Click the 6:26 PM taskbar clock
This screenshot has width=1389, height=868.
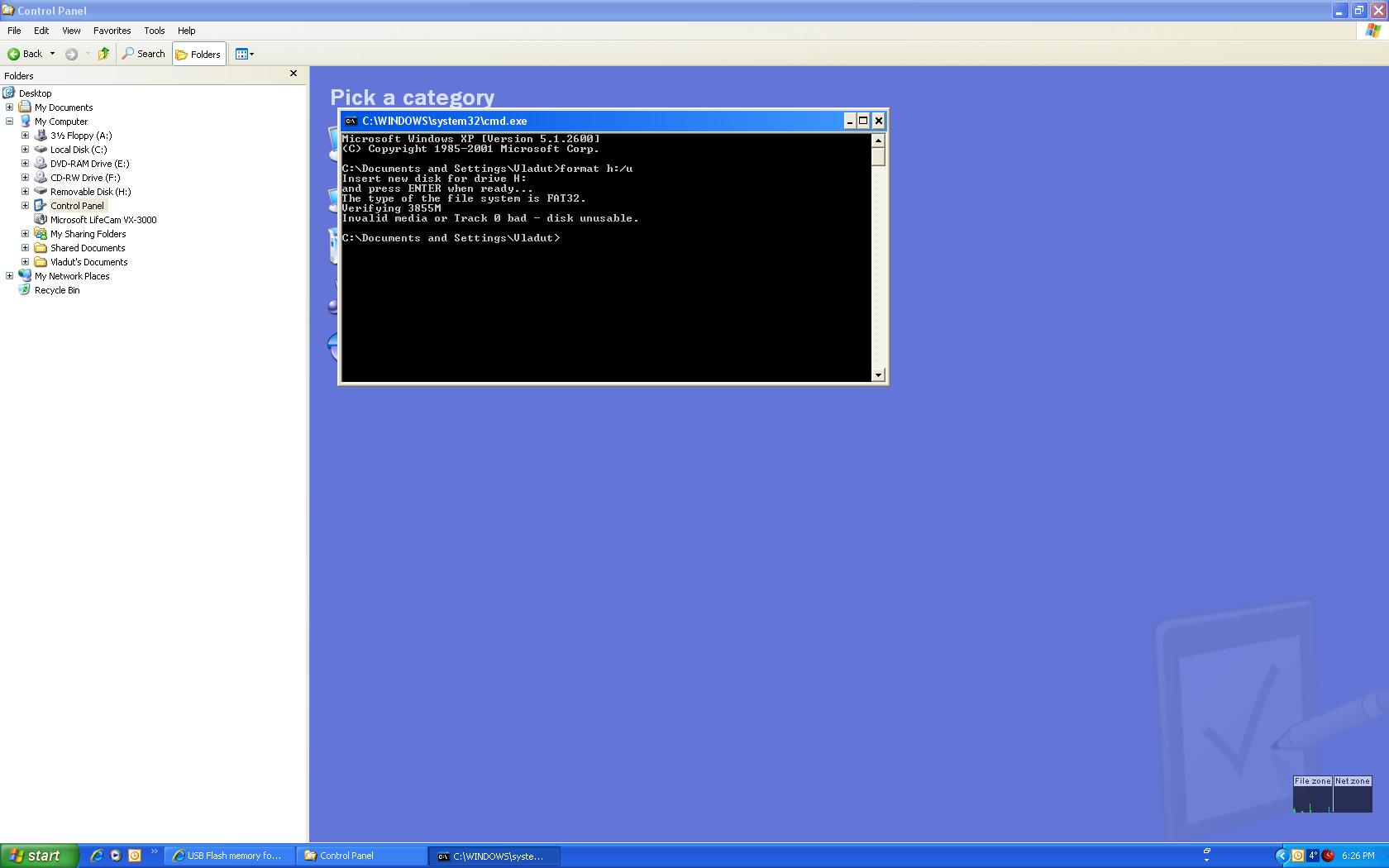(x=1358, y=856)
